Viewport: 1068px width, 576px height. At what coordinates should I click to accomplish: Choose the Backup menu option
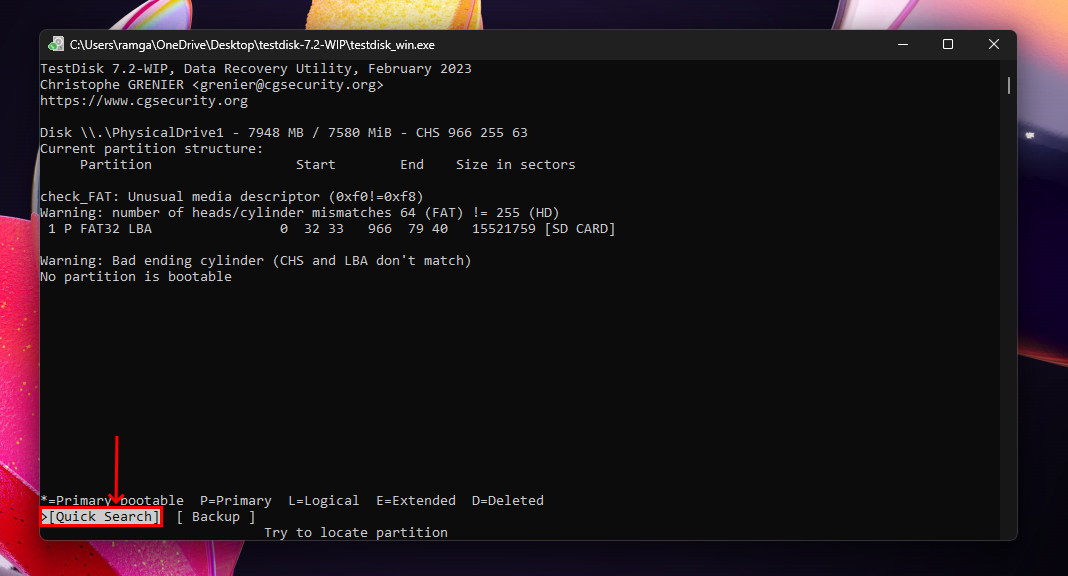click(216, 517)
